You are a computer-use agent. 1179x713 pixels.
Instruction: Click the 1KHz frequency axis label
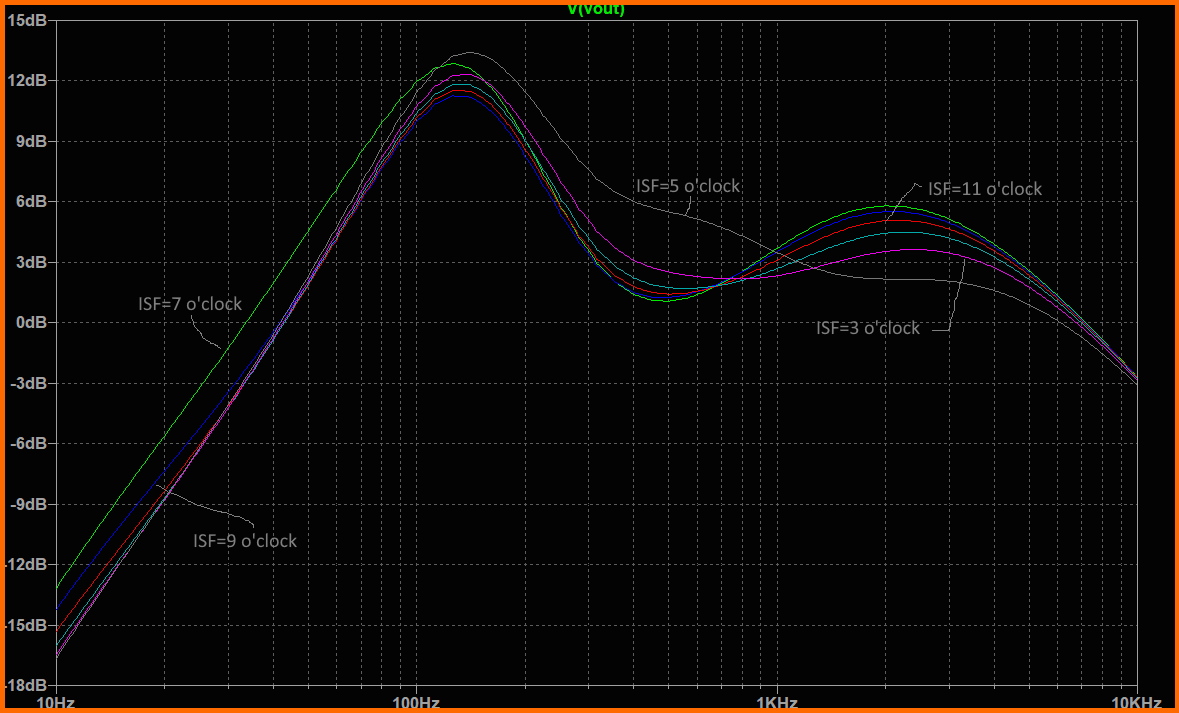pyautogui.click(x=777, y=702)
